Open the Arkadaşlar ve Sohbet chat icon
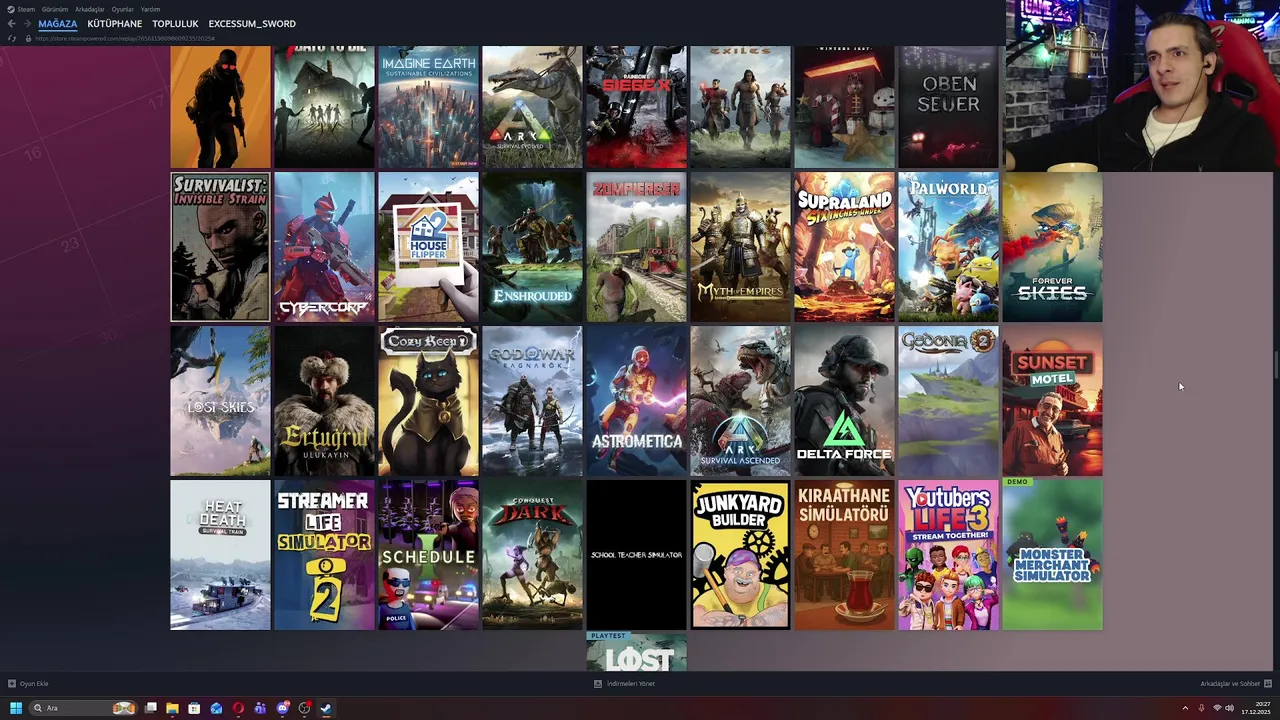The width and height of the screenshot is (1280, 720). point(1268,684)
